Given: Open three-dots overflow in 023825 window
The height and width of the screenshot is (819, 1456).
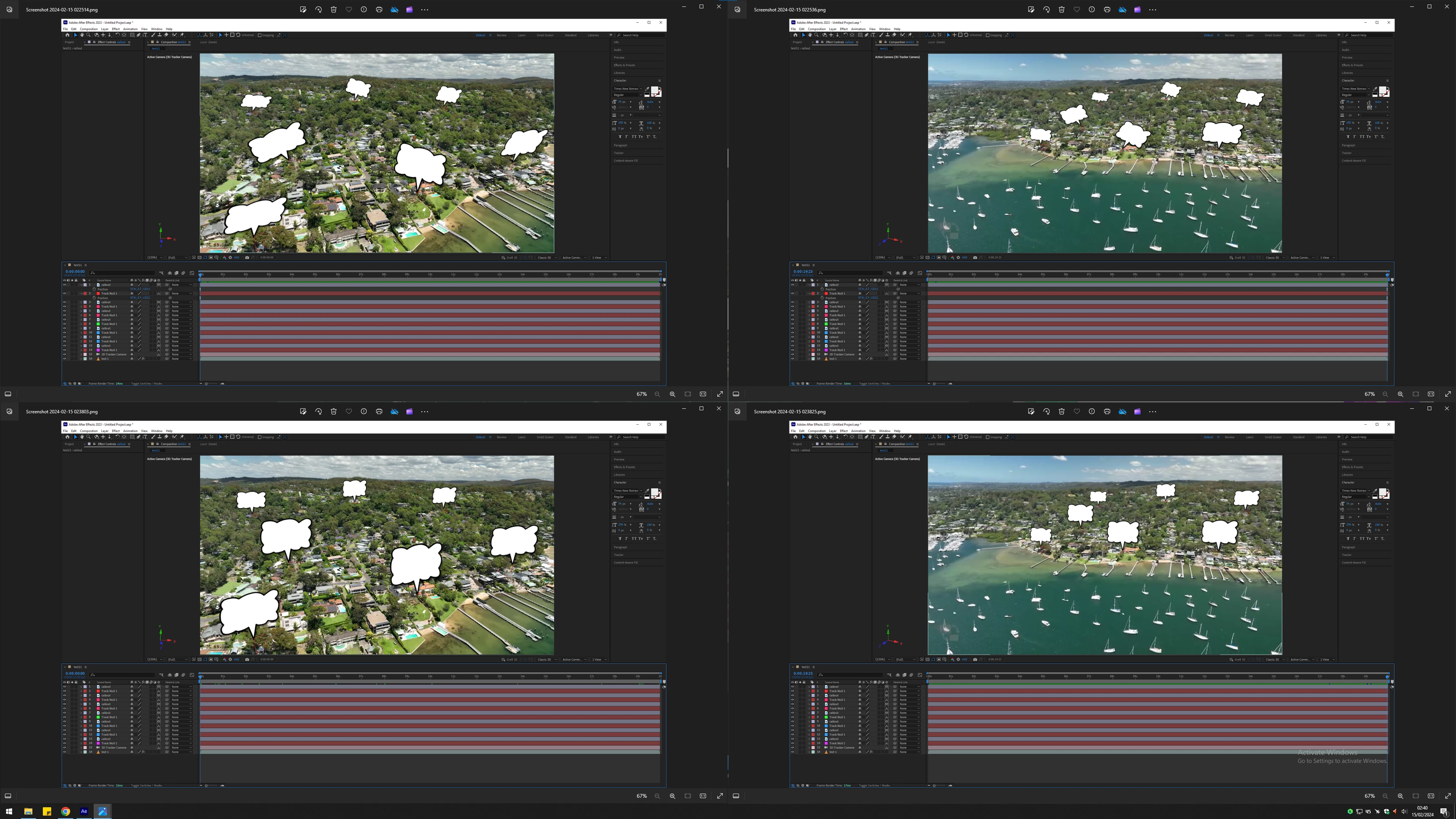Looking at the screenshot, I should (1153, 411).
